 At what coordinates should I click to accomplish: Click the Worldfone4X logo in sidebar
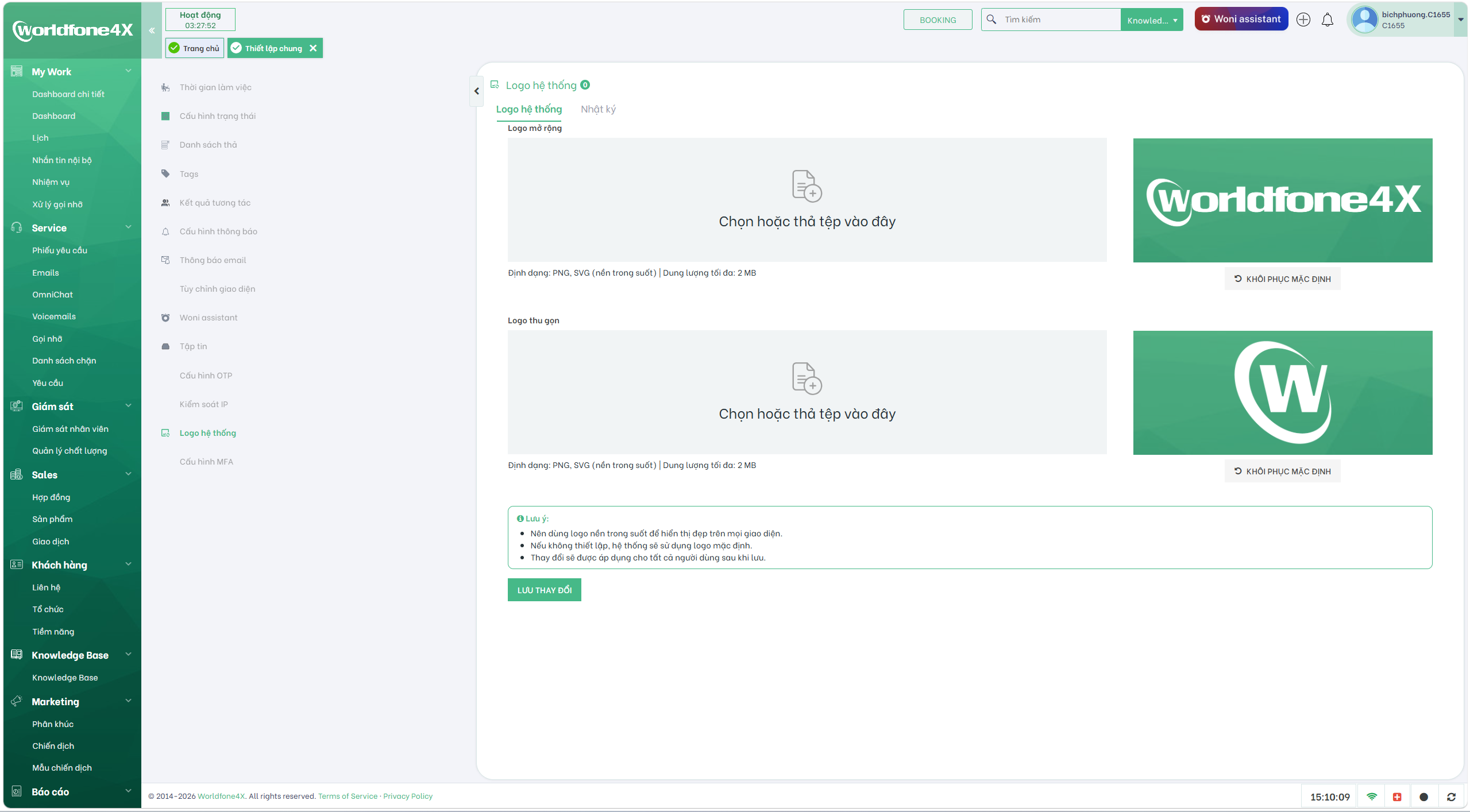pyautogui.click(x=72, y=30)
